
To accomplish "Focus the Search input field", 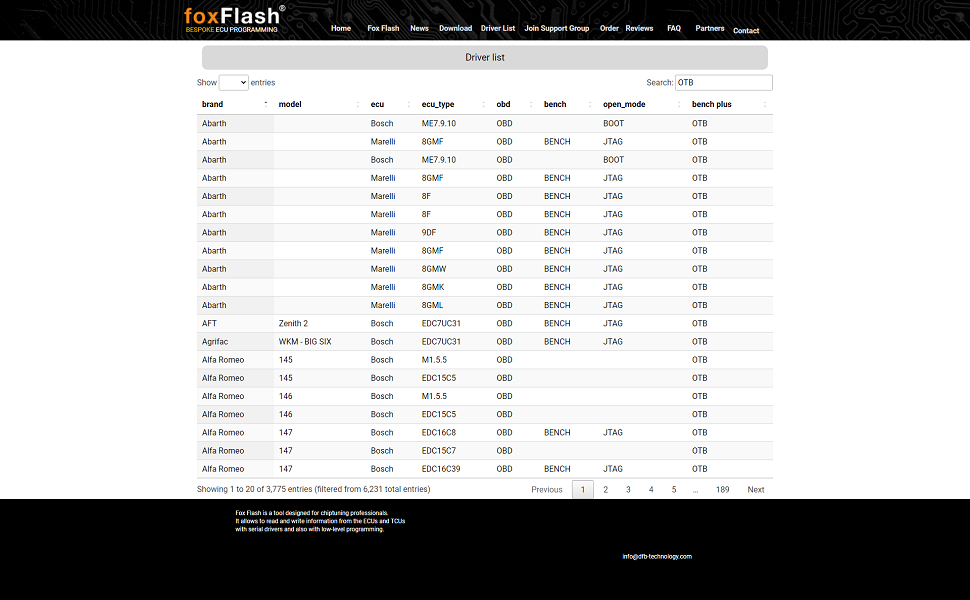I will point(724,82).
